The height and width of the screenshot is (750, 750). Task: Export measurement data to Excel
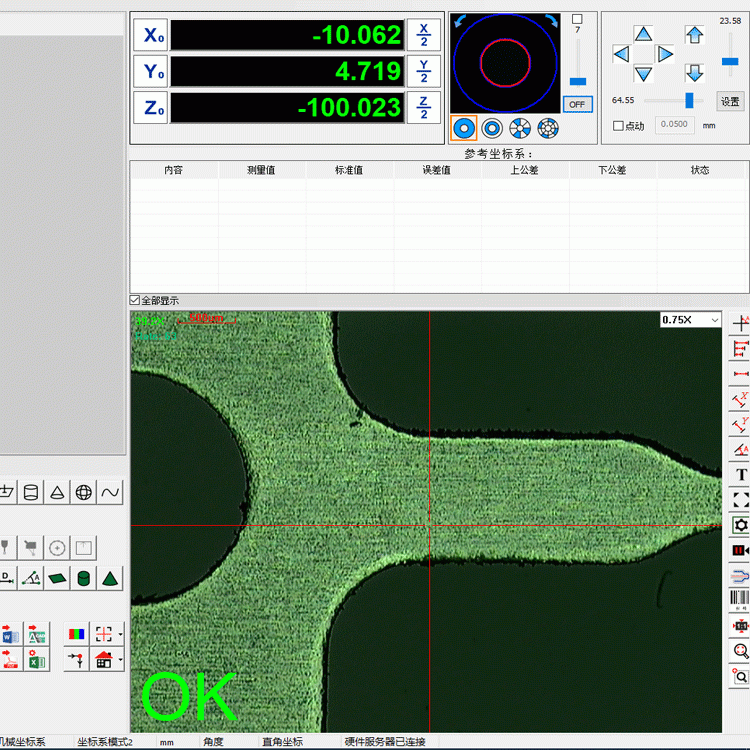[x=36, y=660]
